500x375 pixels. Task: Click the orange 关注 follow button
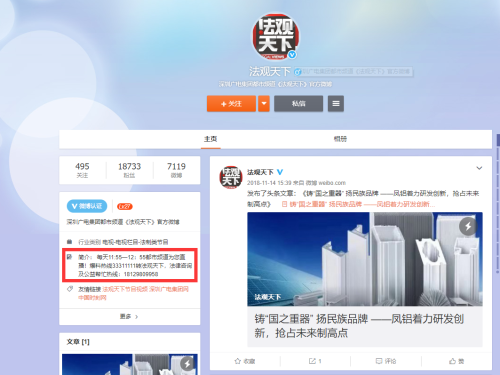coord(231,104)
